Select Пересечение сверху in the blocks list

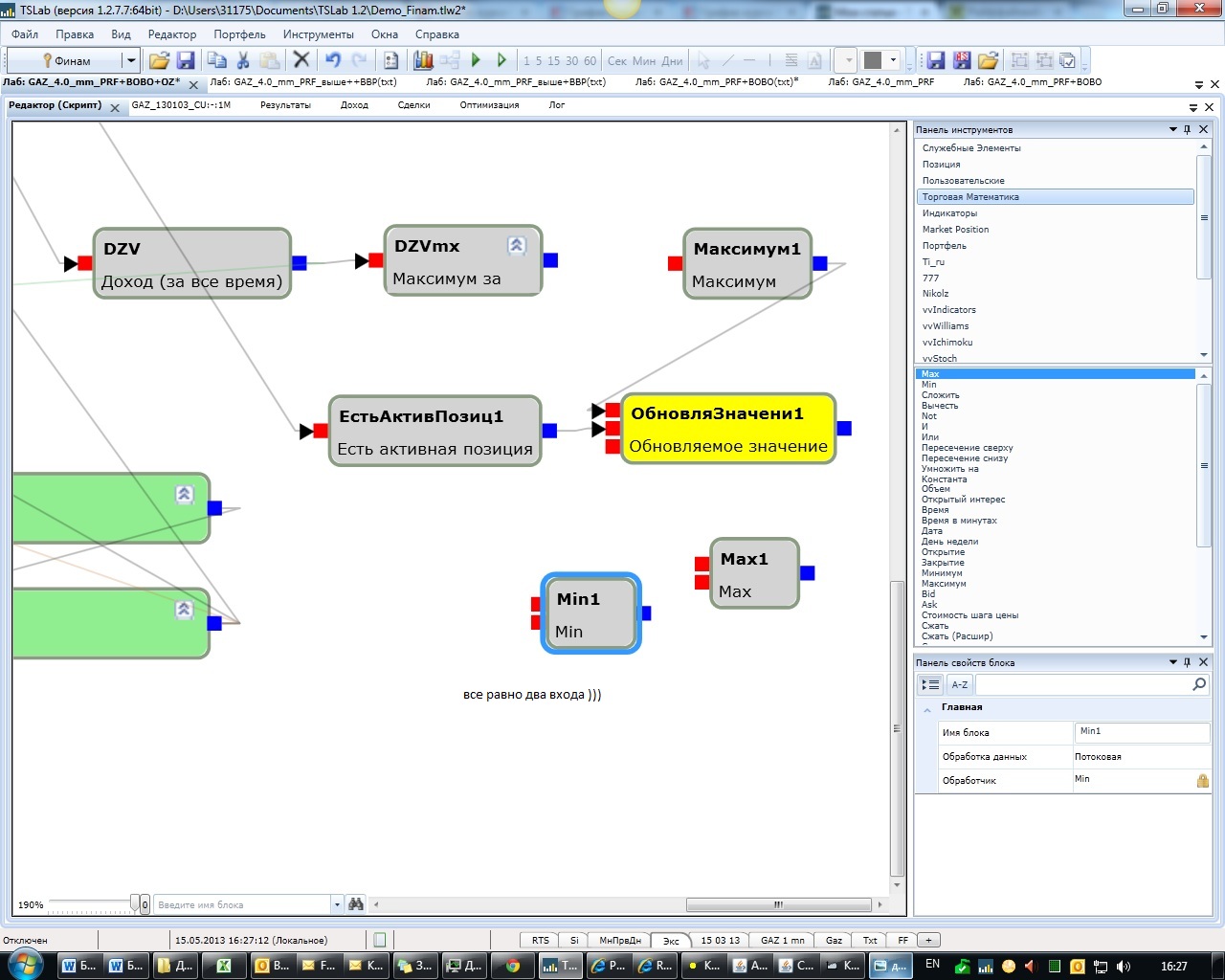coord(967,448)
